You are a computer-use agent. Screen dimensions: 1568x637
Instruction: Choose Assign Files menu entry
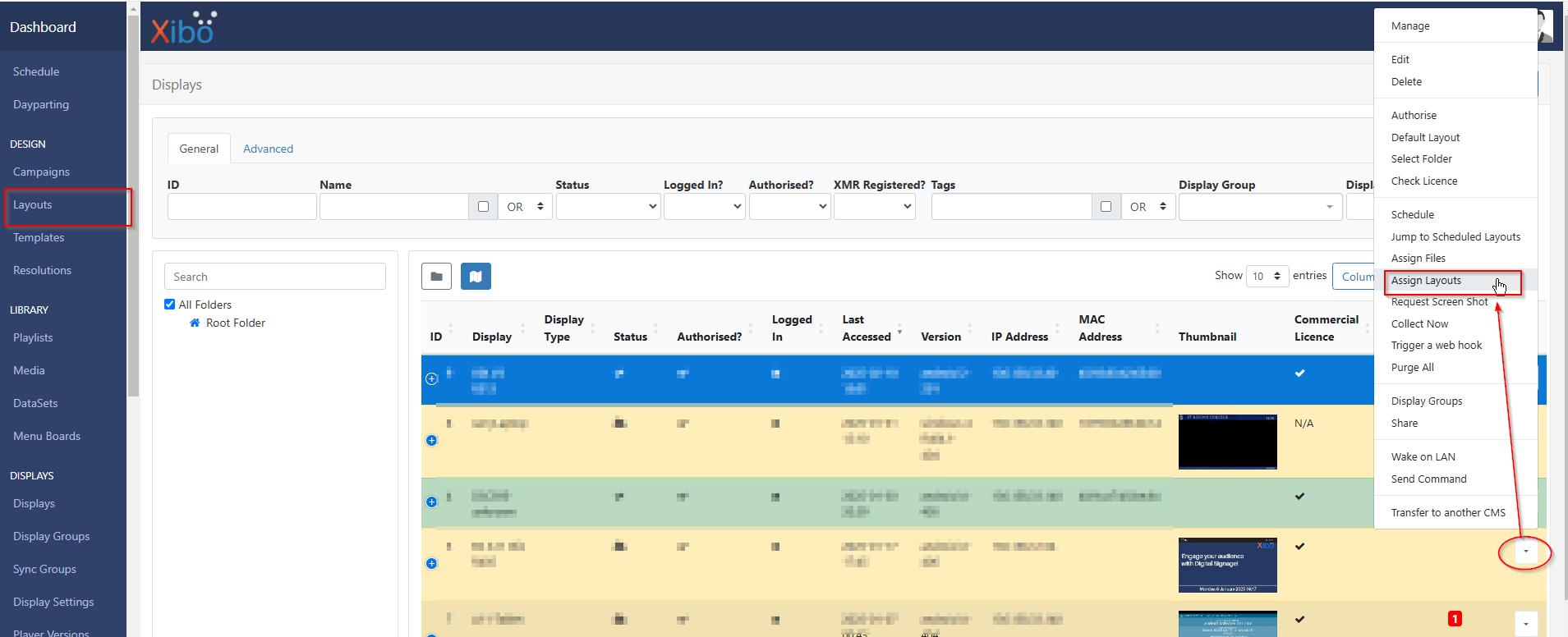(x=1418, y=259)
